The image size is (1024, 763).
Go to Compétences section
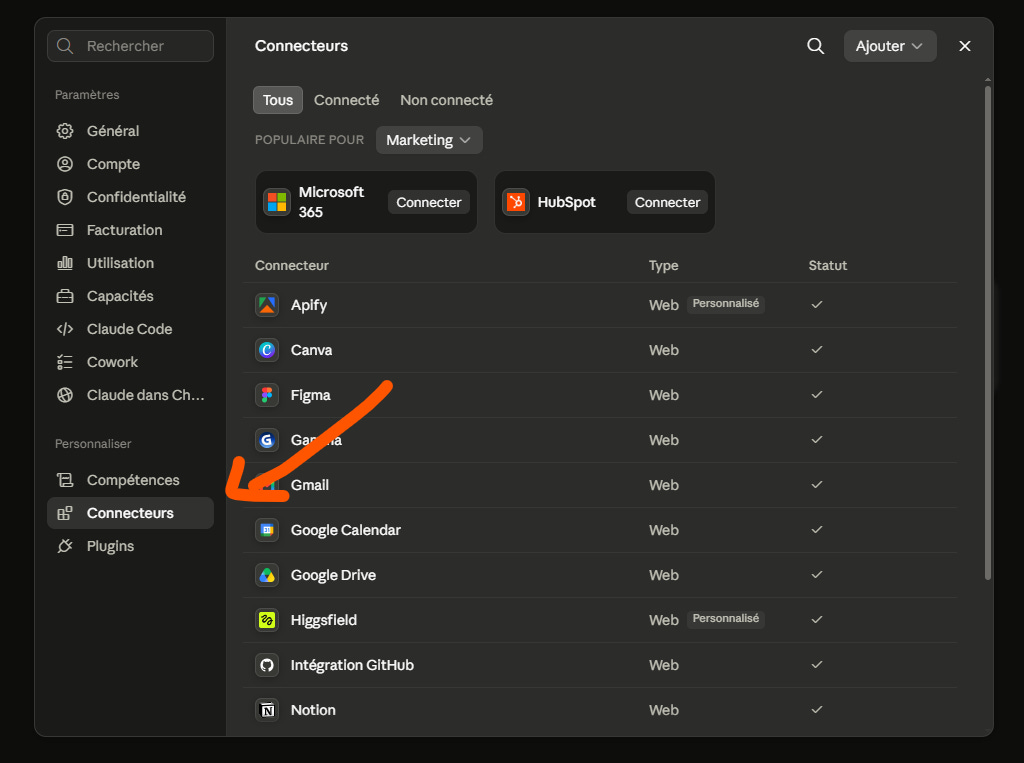(x=130, y=479)
